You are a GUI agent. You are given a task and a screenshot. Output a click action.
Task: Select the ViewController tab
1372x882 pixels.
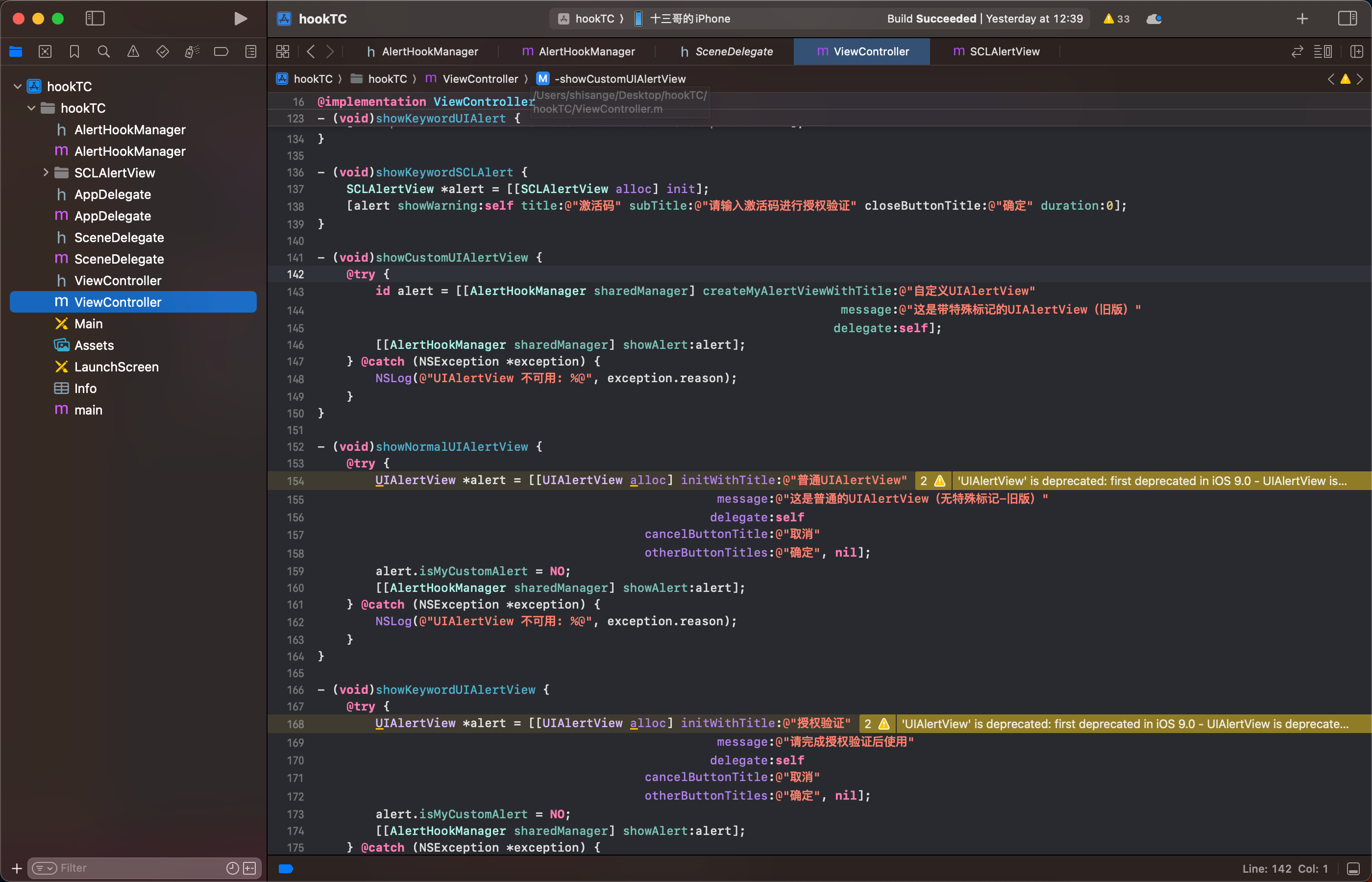click(x=862, y=51)
